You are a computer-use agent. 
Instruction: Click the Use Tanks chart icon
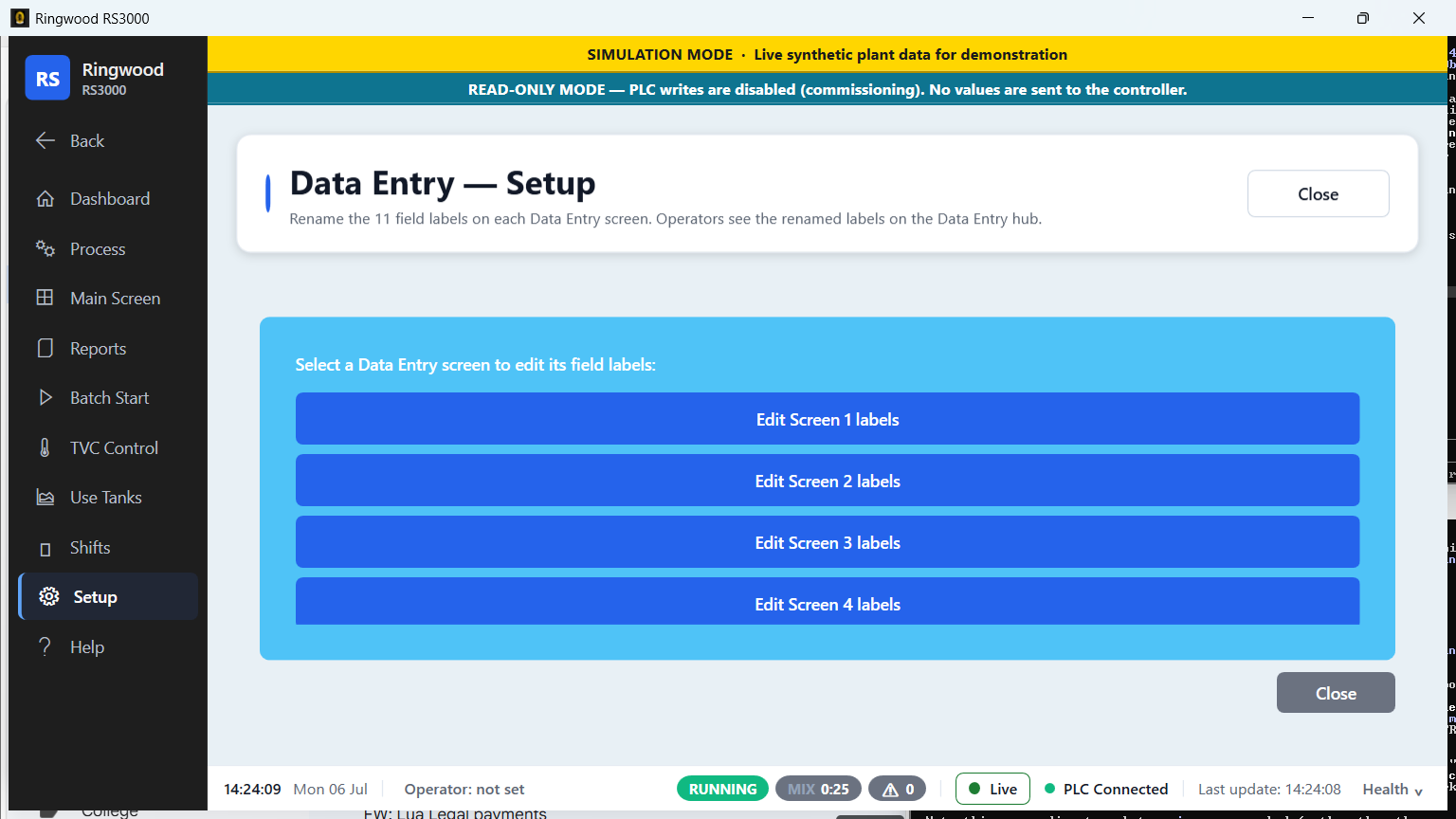pyautogui.click(x=45, y=498)
